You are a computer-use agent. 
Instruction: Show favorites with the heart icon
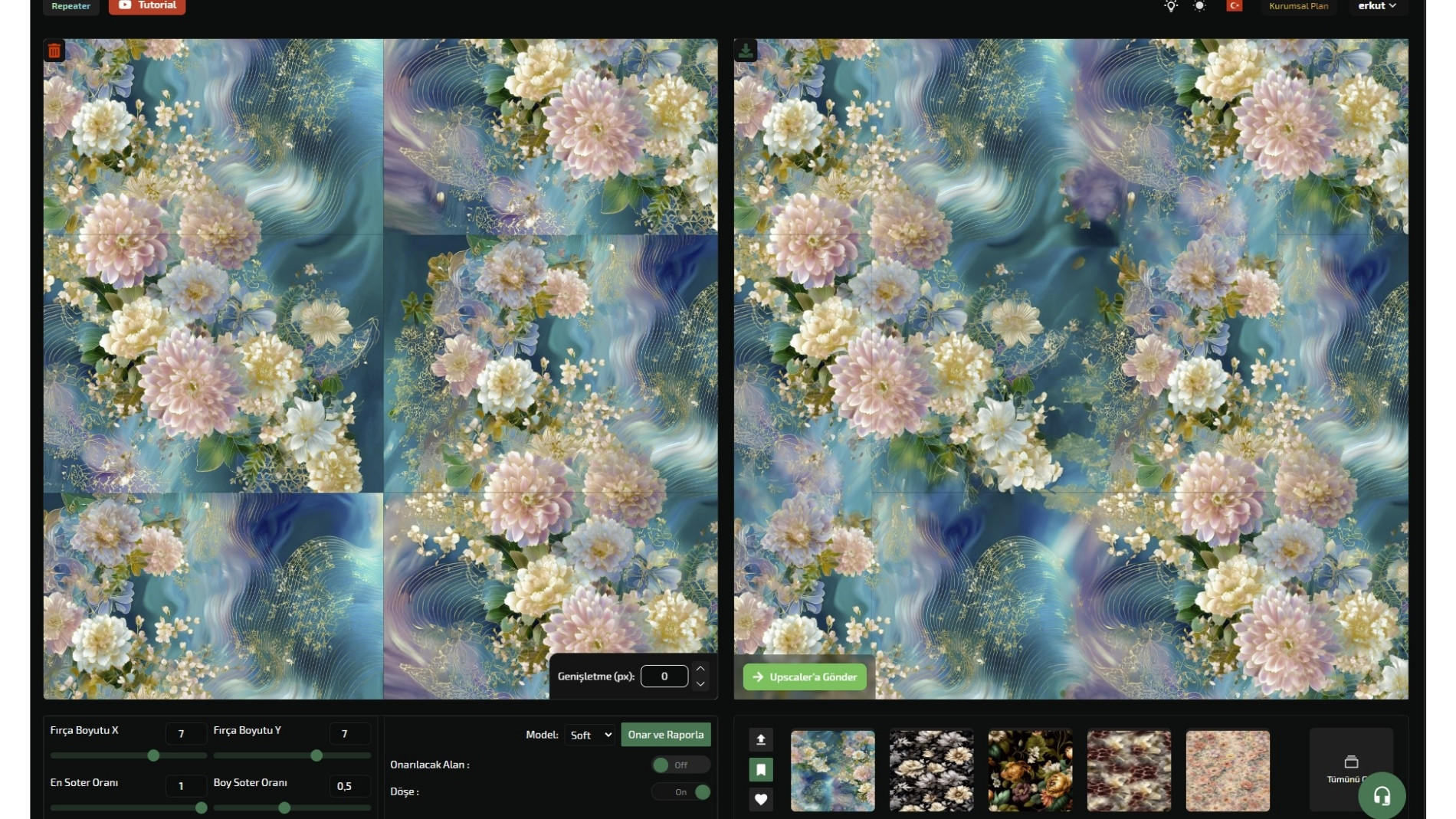(x=761, y=799)
